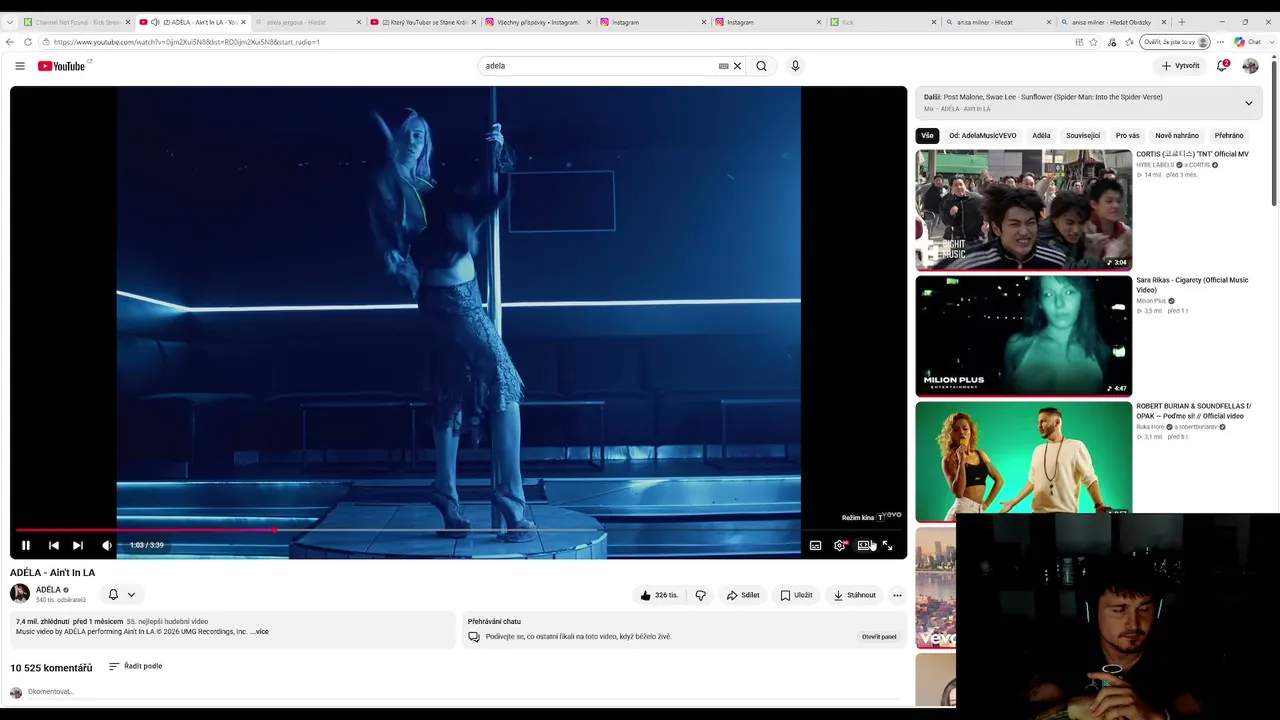Screen dimensions: 1280x720
Task: Open the Robert Burian Poďme si thumbnail
Action: (1023, 461)
